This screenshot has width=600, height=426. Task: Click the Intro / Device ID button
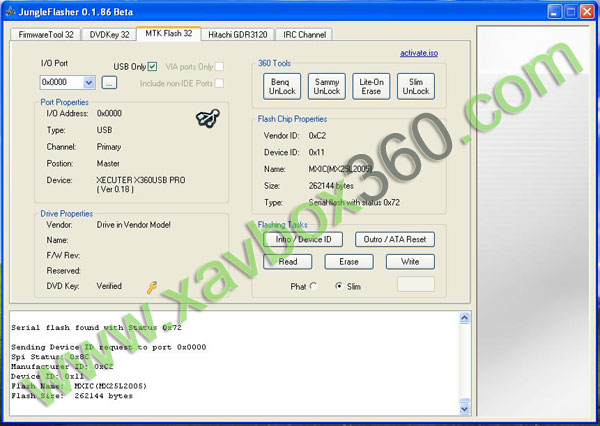coord(303,239)
